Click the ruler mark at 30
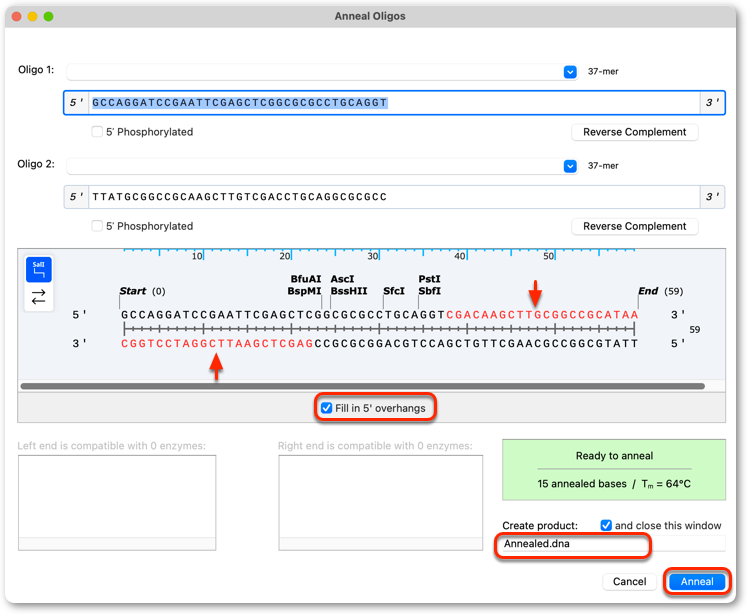Viewport: 747px width, 614px height. [x=374, y=256]
